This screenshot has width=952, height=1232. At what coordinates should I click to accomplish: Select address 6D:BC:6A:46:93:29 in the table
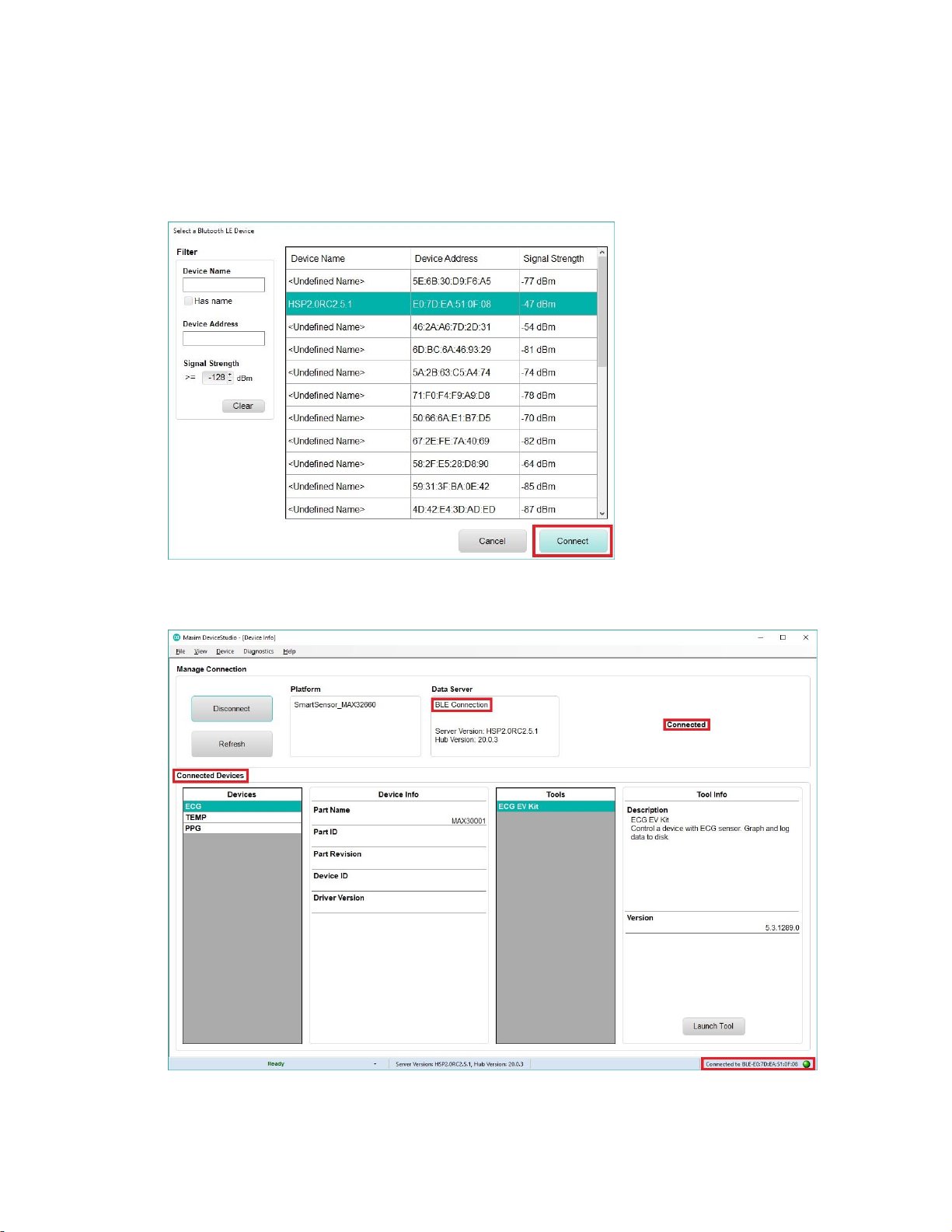click(465, 350)
